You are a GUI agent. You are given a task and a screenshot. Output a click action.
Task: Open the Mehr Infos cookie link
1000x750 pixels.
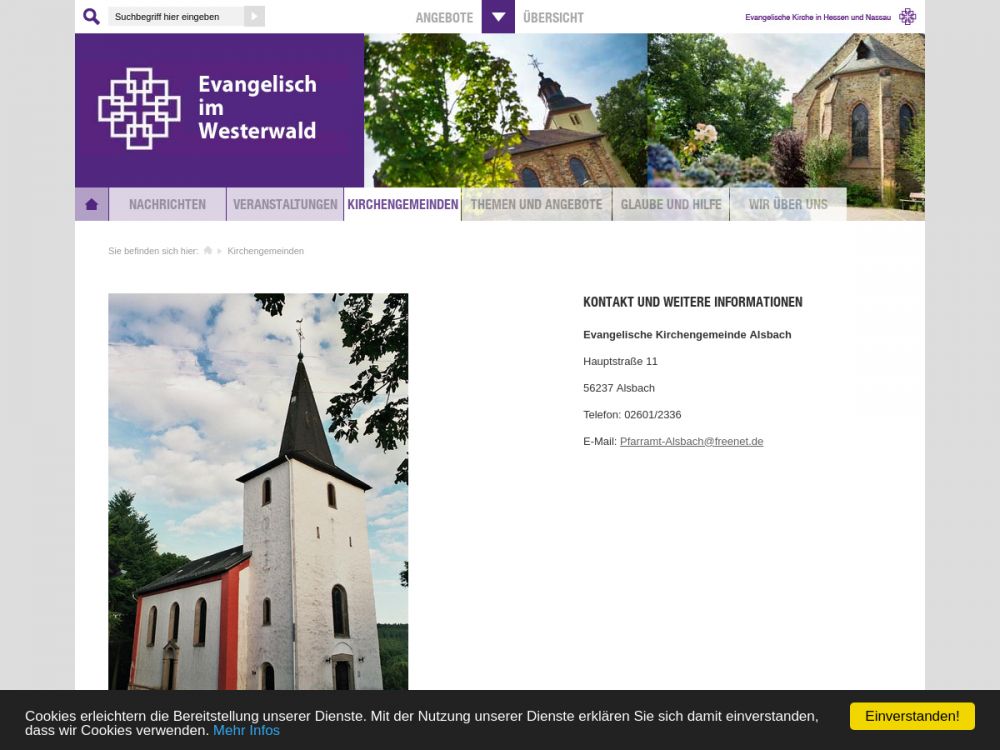(246, 730)
